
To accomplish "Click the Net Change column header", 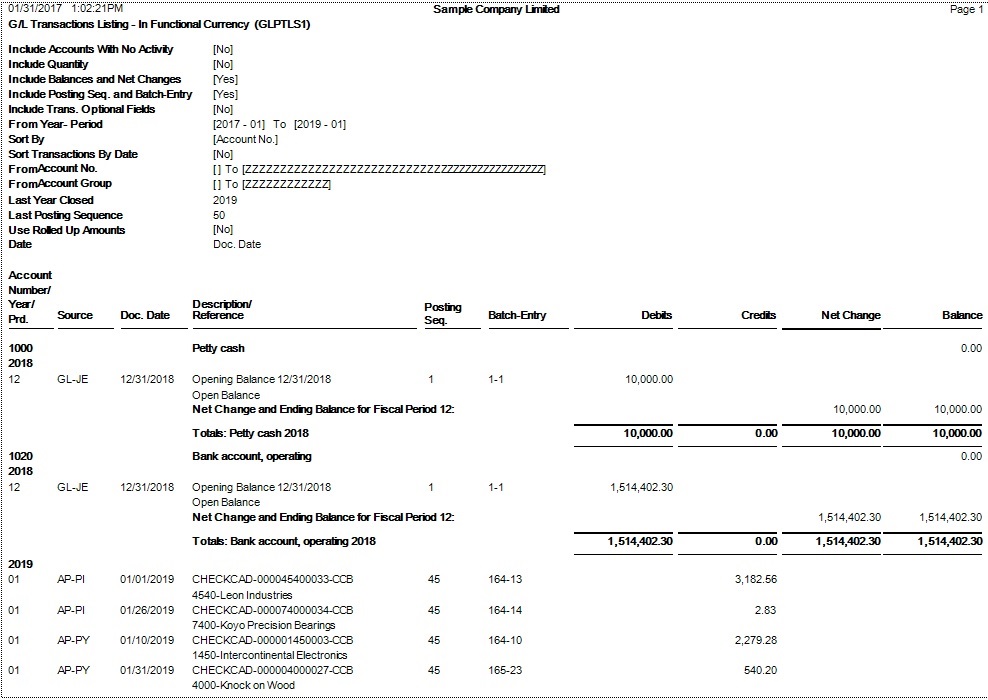I will 850,315.
